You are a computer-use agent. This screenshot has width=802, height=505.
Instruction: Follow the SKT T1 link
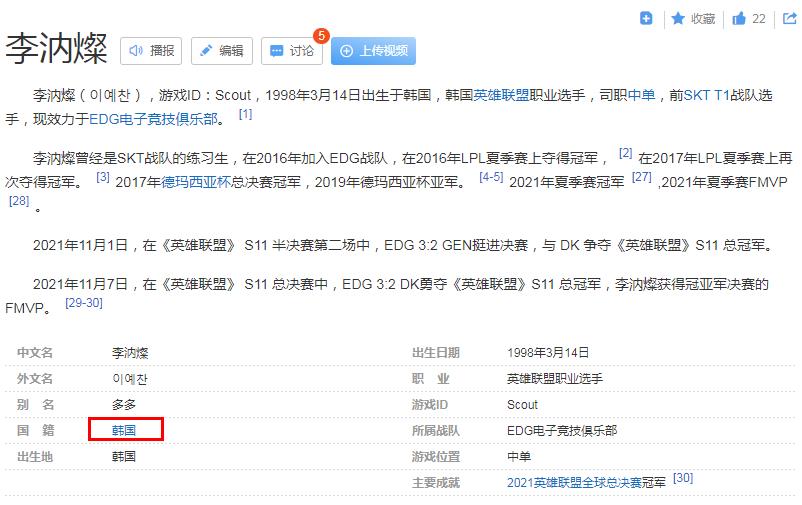click(x=707, y=96)
